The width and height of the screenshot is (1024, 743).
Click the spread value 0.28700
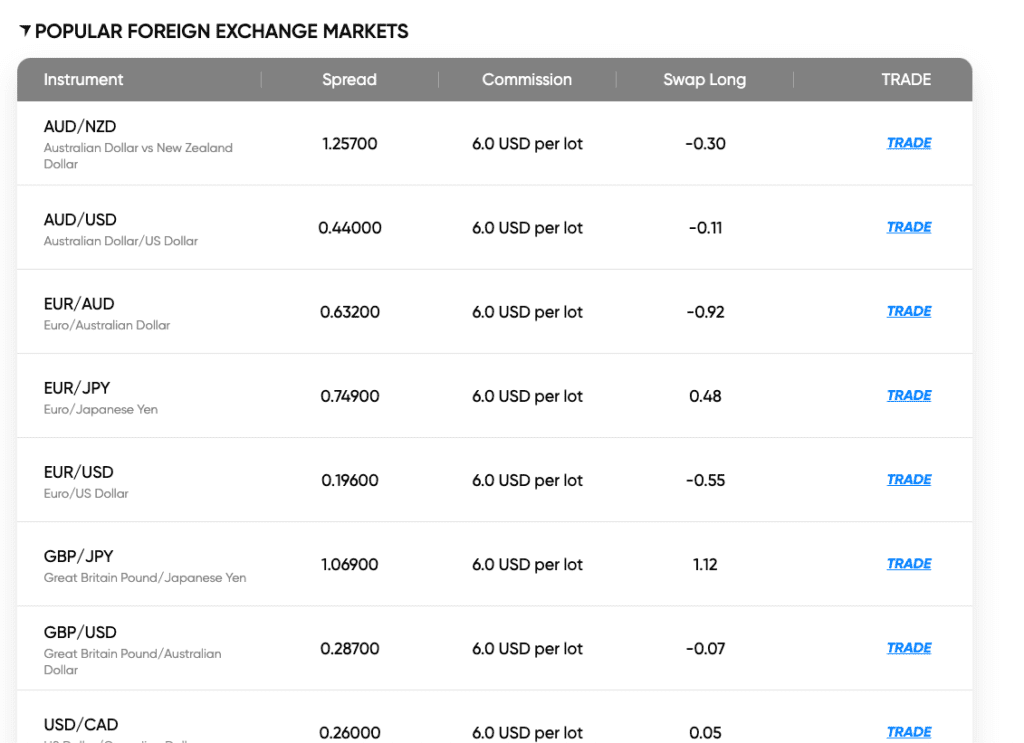[x=350, y=649]
